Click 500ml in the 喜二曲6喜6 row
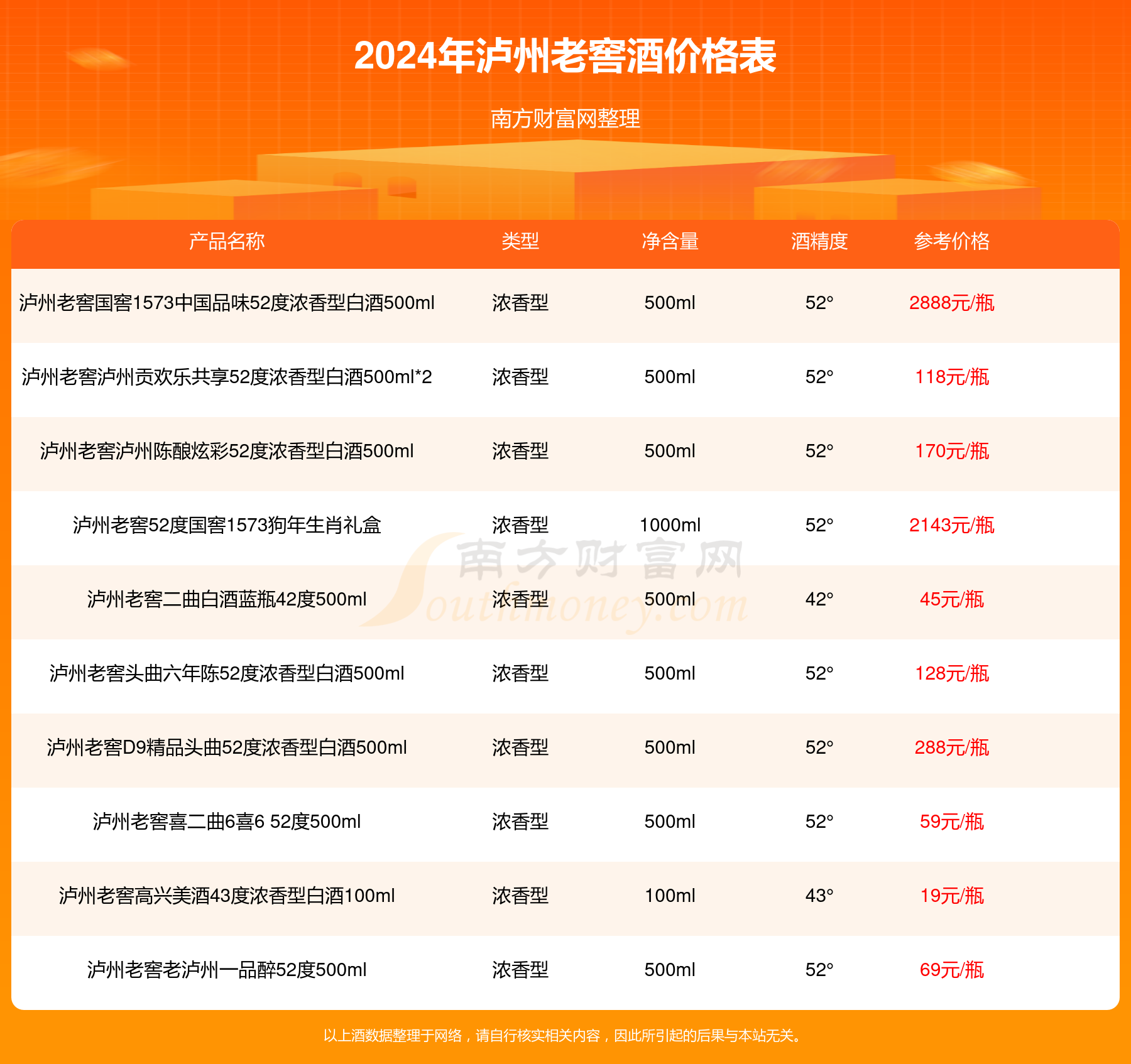1131x1064 pixels. (x=670, y=822)
